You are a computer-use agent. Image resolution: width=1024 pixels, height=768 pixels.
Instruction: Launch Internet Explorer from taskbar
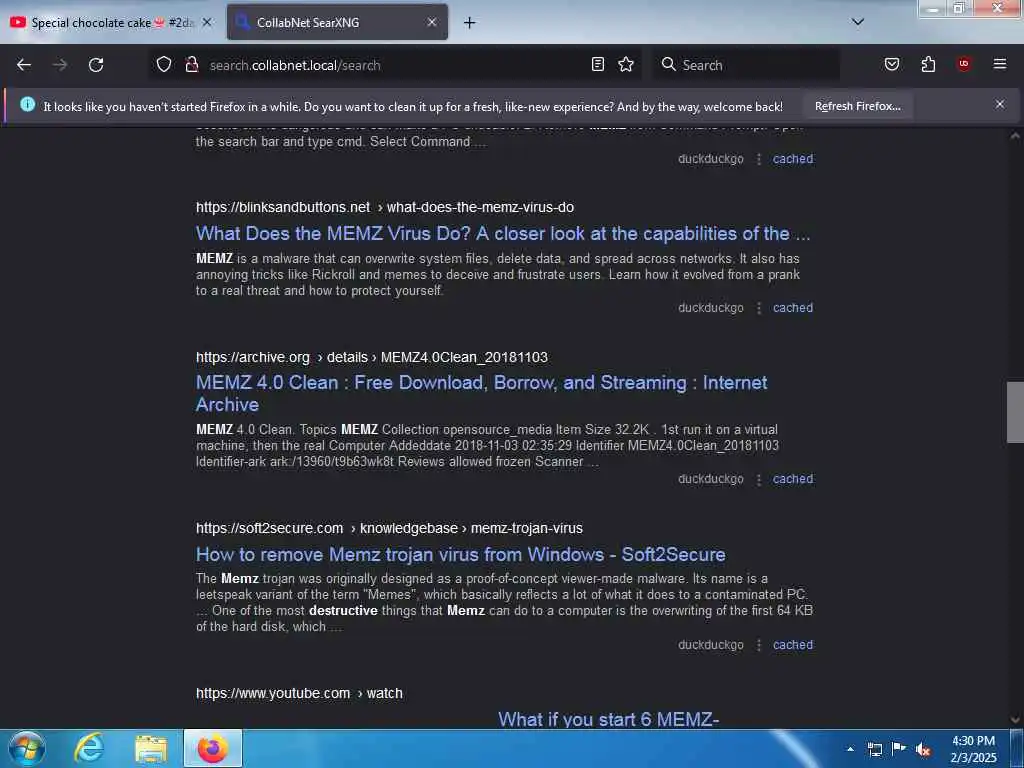88,748
